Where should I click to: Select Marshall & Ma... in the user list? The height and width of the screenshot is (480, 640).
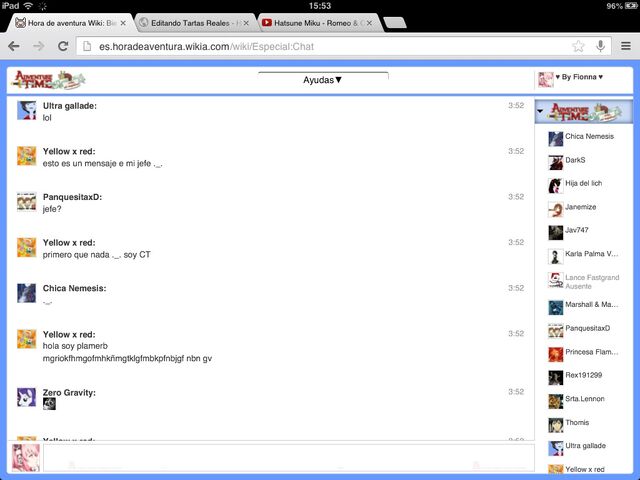[584, 307]
